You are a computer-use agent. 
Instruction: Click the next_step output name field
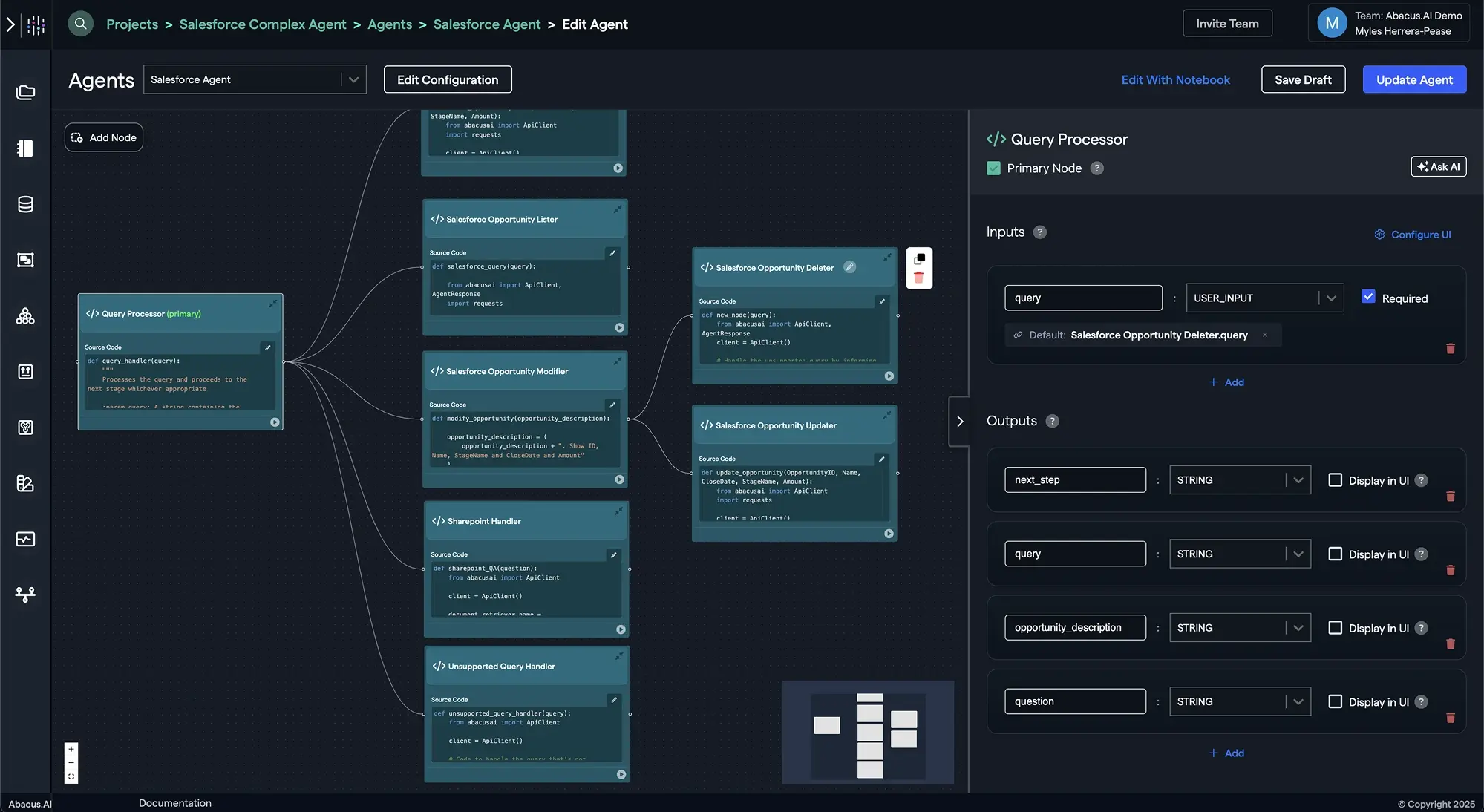(1075, 480)
